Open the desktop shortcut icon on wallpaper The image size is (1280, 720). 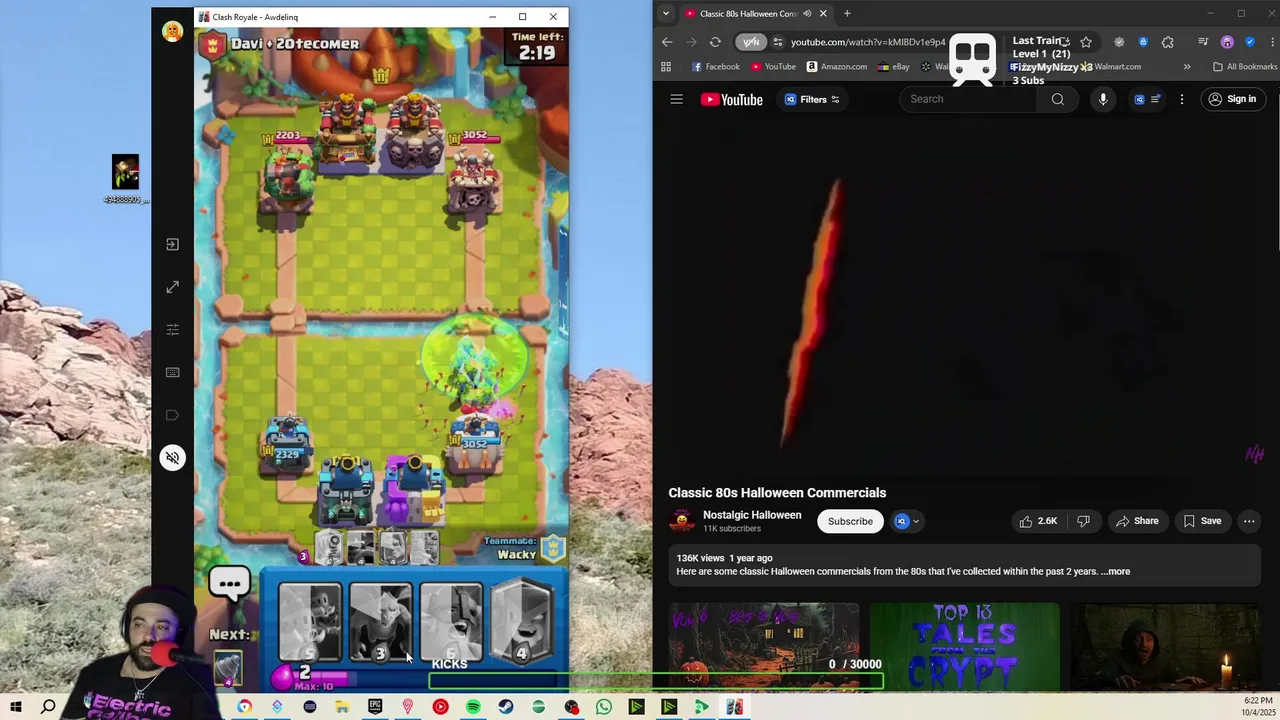coord(125,180)
